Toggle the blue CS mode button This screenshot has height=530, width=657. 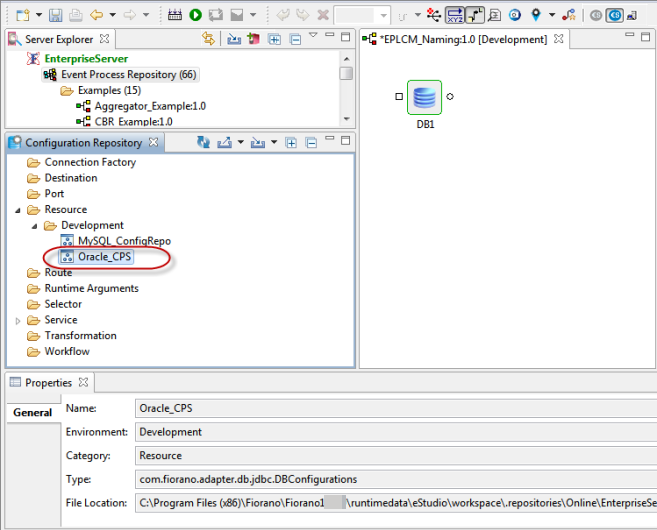(x=615, y=16)
